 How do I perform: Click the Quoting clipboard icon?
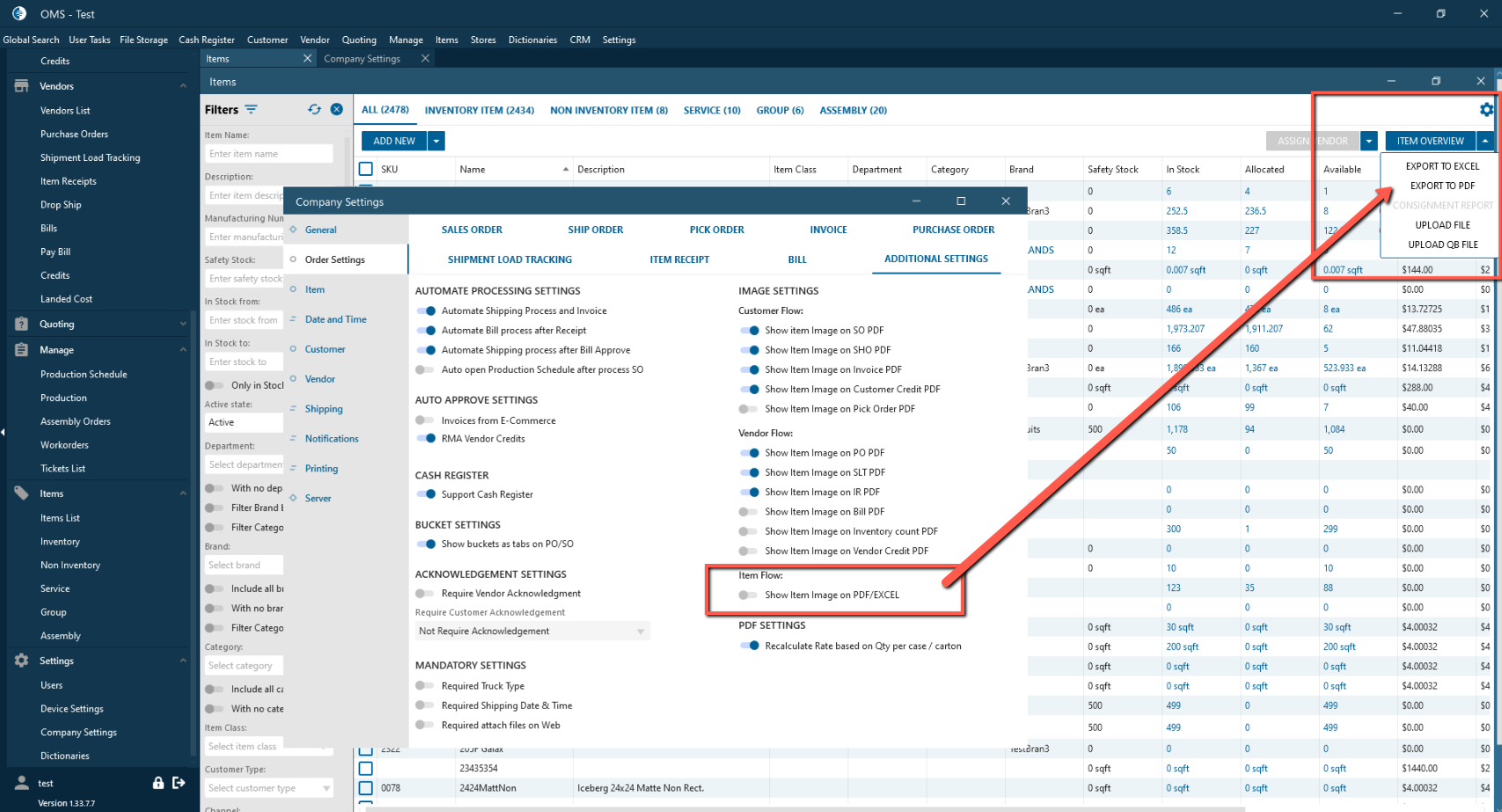[22, 324]
